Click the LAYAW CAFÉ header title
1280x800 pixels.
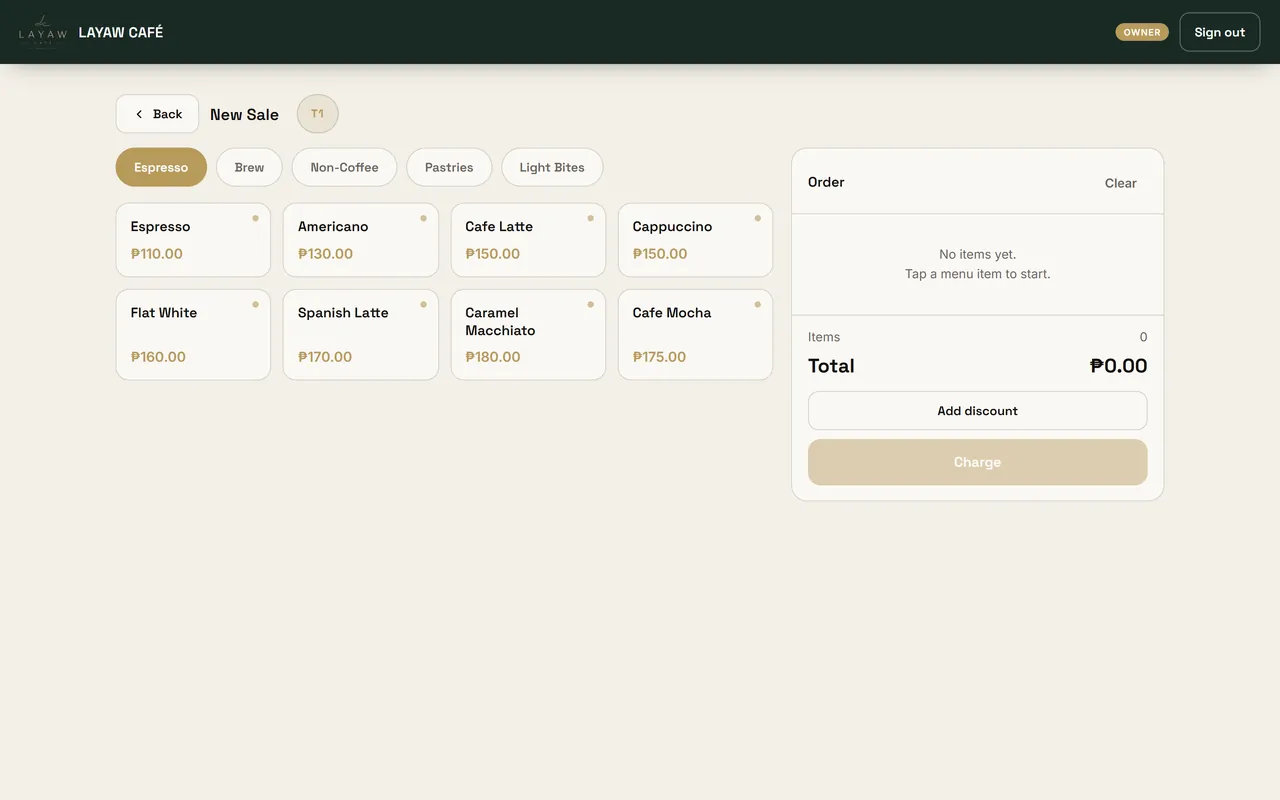[121, 32]
